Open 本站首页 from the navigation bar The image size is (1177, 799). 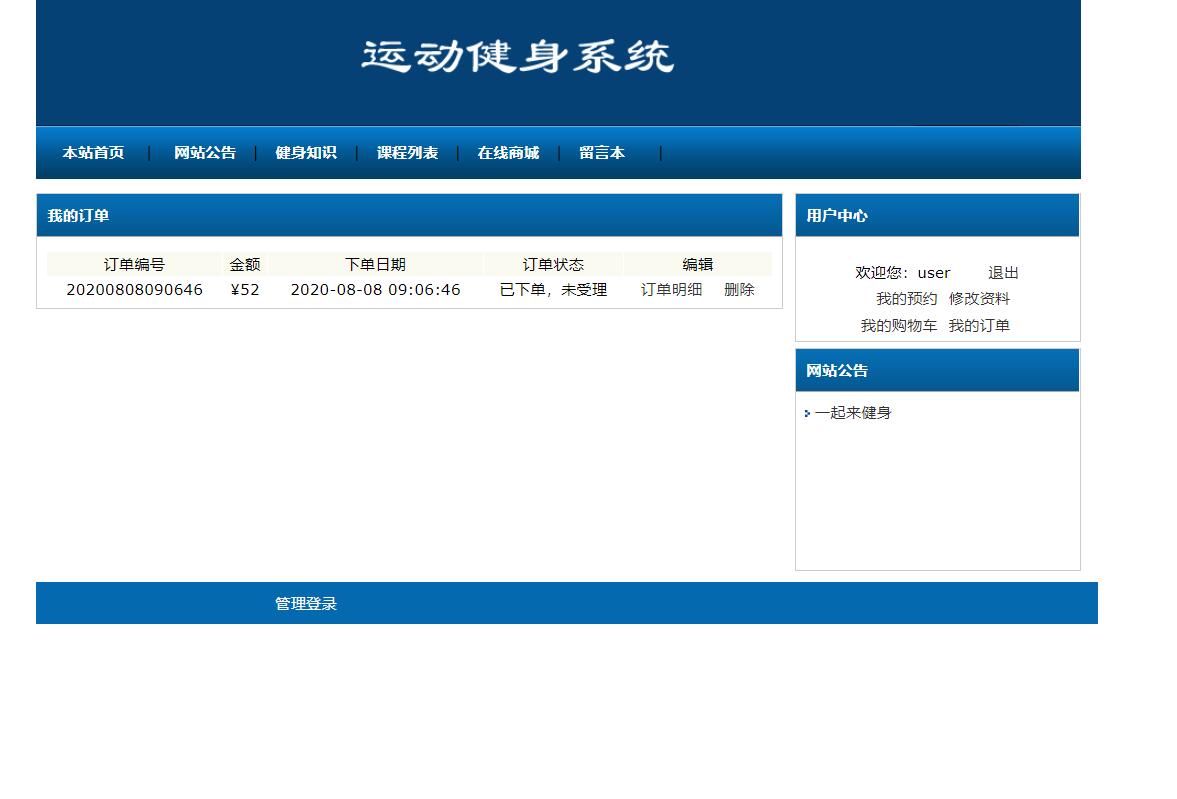(x=92, y=153)
